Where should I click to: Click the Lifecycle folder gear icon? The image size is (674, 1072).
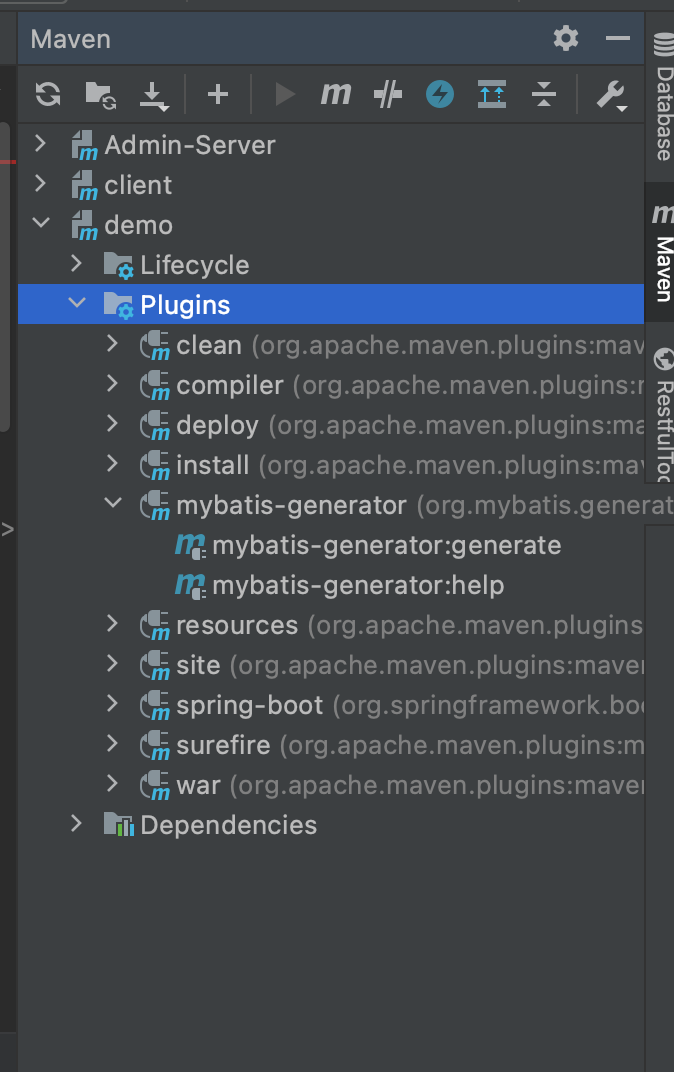(118, 266)
